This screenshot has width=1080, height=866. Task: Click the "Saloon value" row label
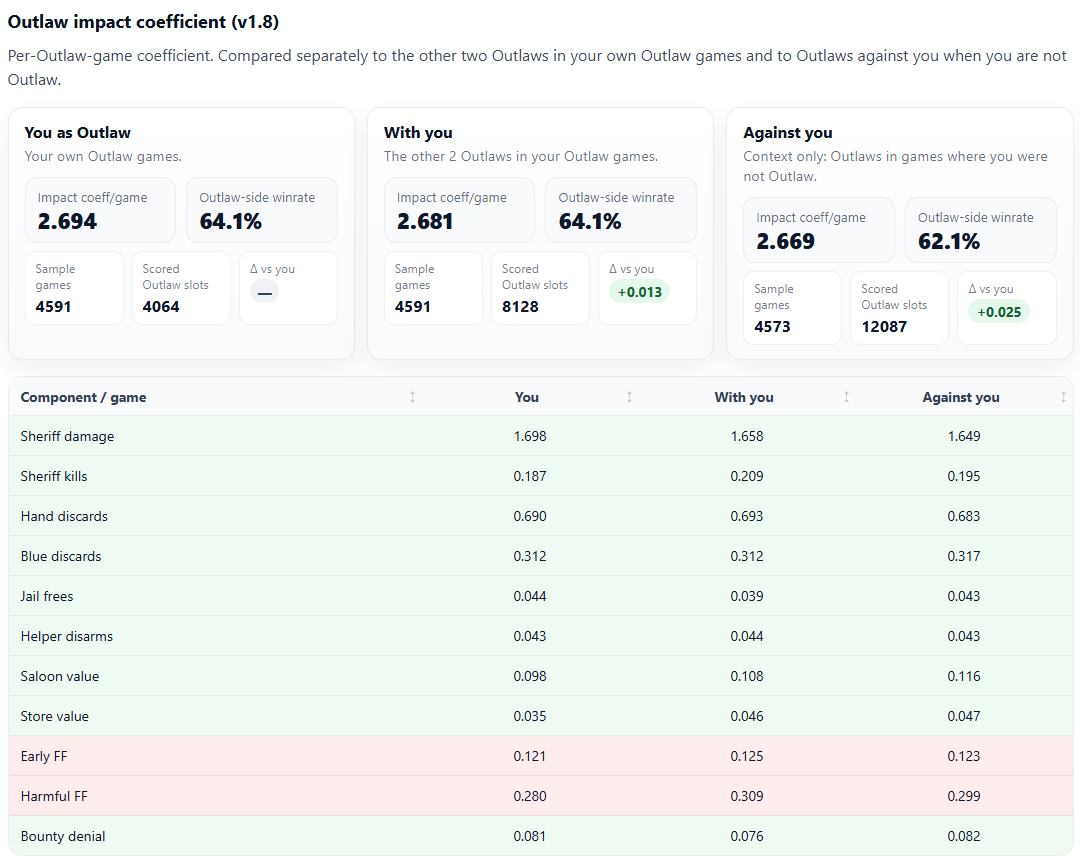point(60,677)
